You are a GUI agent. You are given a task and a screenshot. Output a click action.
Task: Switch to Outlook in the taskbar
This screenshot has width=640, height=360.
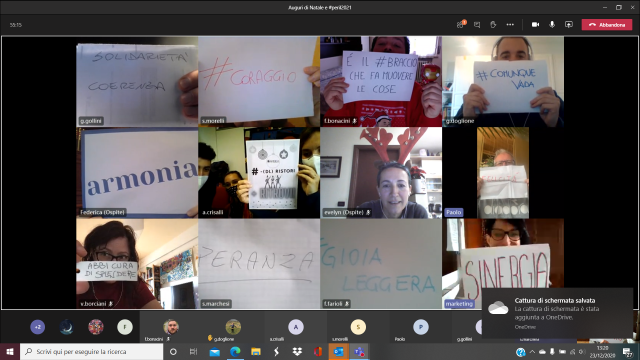pyautogui.click(x=338, y=351)
